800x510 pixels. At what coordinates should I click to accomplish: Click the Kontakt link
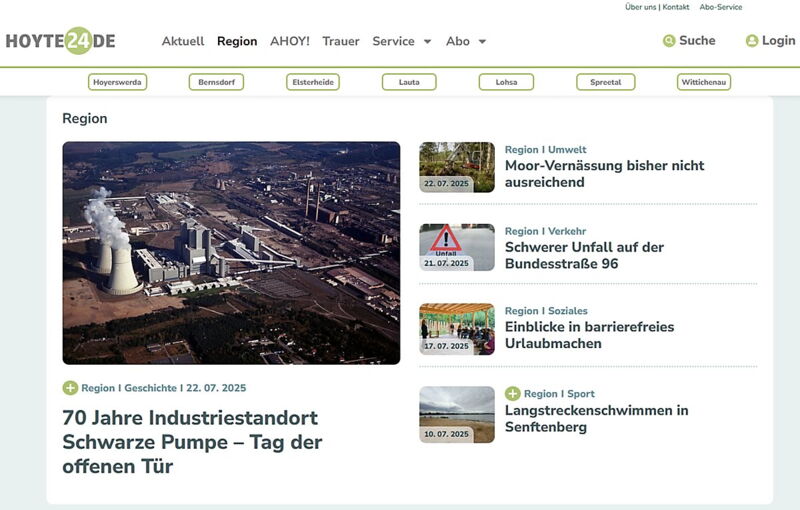coord(676,7)
